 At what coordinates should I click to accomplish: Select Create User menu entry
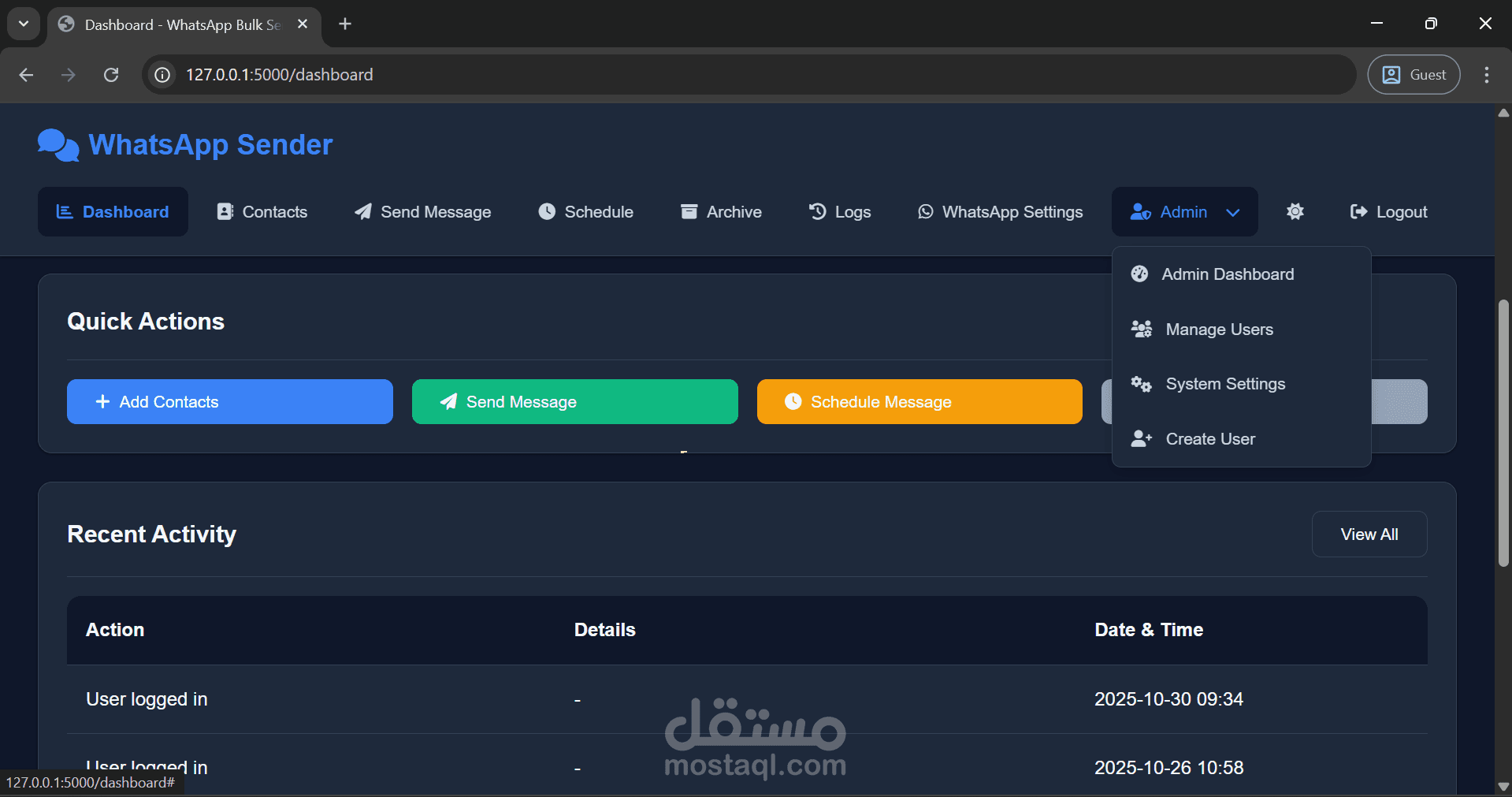pos(1242,439)
